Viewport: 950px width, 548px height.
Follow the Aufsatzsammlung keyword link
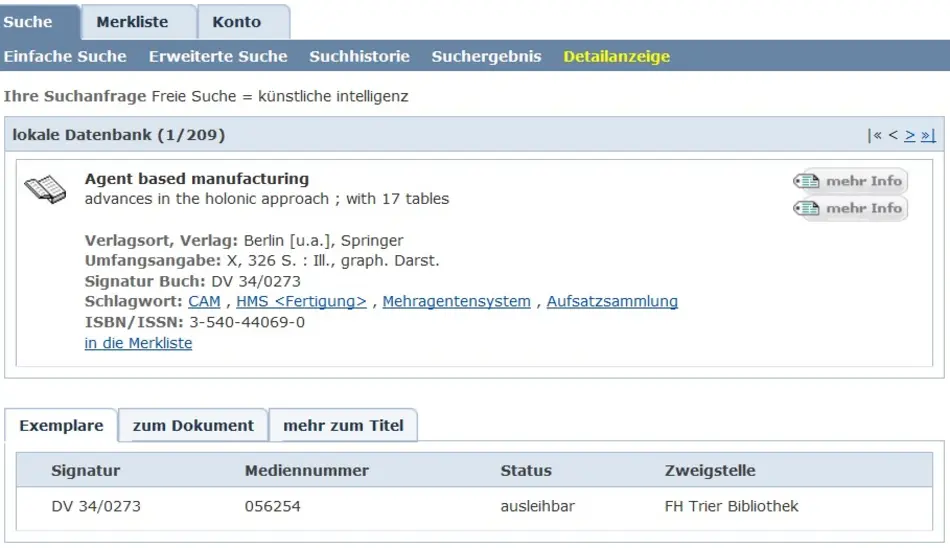[612, 301]
